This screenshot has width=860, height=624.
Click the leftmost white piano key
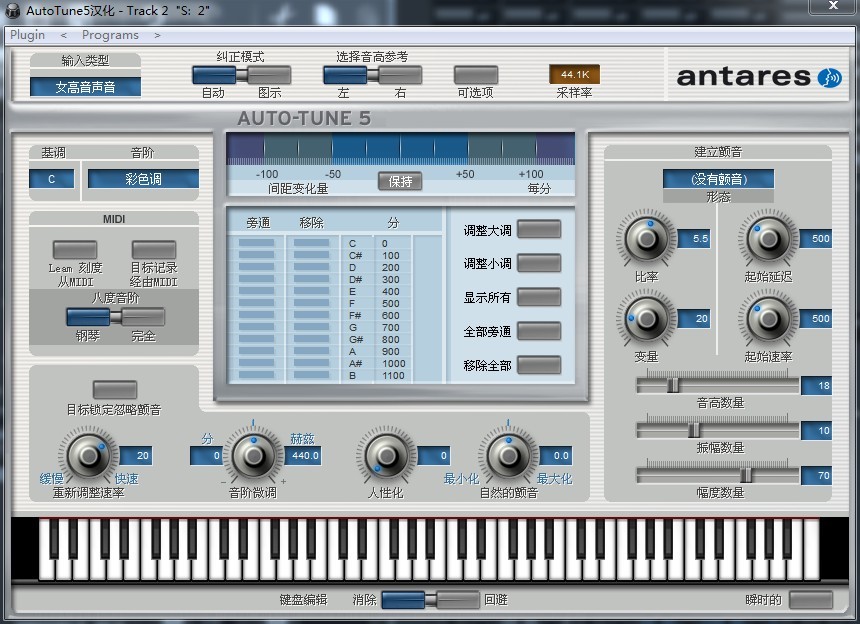(46, 549)
